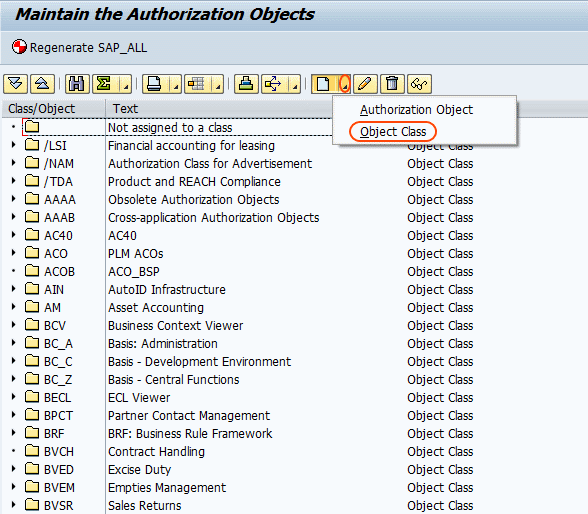Click the Change pencil icon
The height and width of the screenshot is (514, 588).
[x=365, y=83]
